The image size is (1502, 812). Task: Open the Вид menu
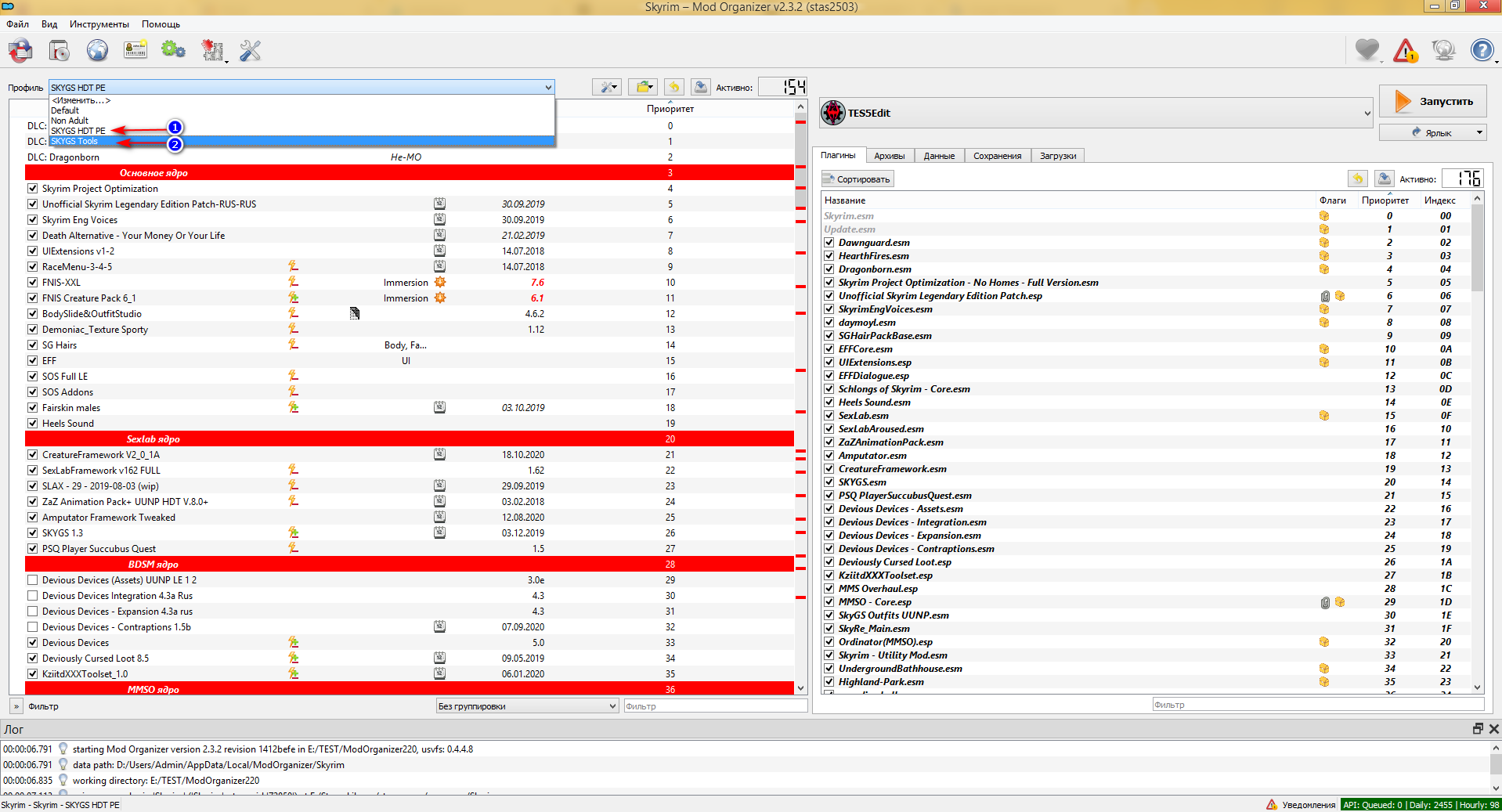click(x=49, y=24)
